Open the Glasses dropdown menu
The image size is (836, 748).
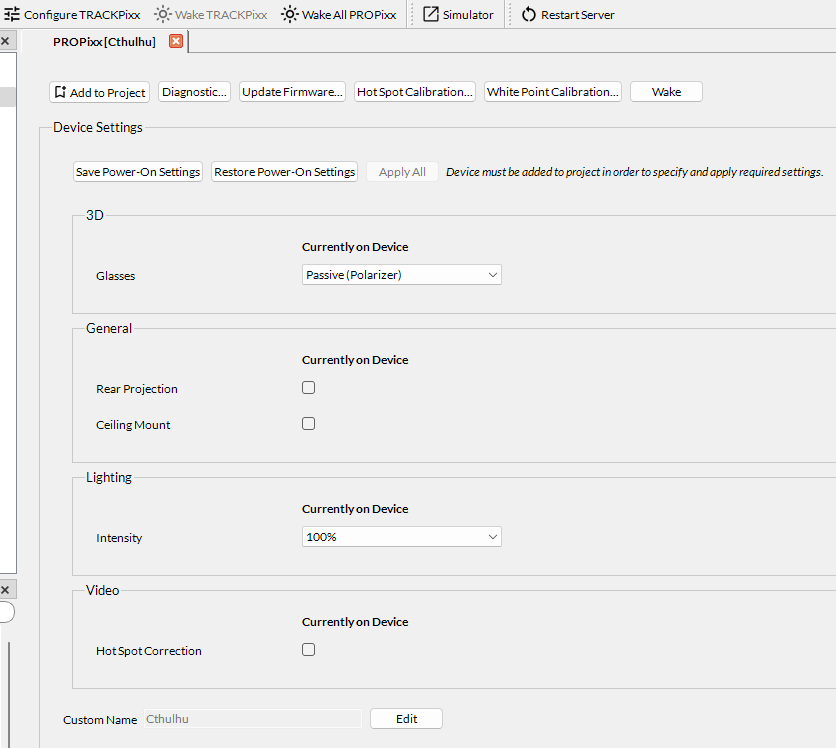(402, 275)
